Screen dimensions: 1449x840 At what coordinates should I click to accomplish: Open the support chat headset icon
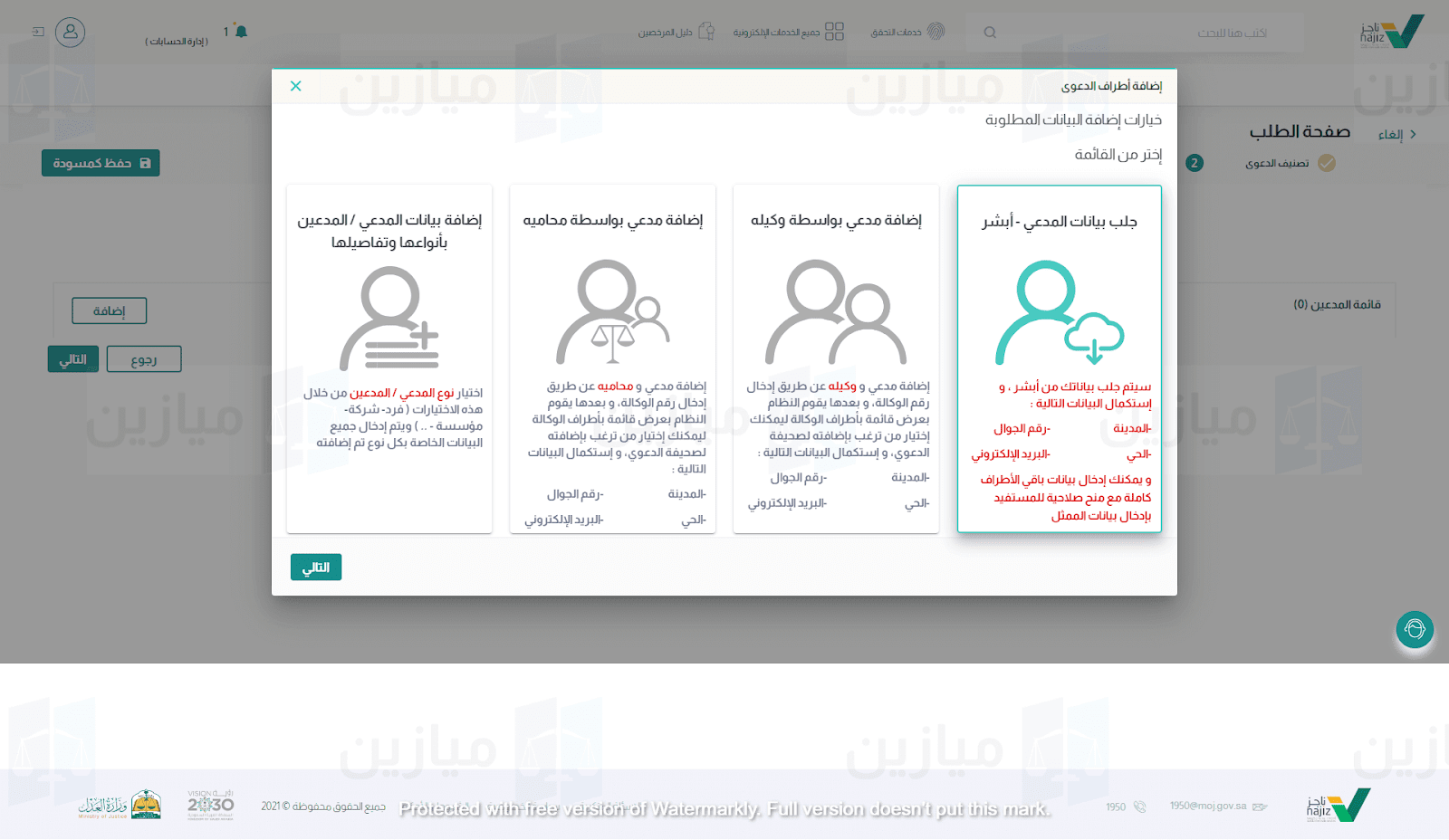pos(1415,629)
